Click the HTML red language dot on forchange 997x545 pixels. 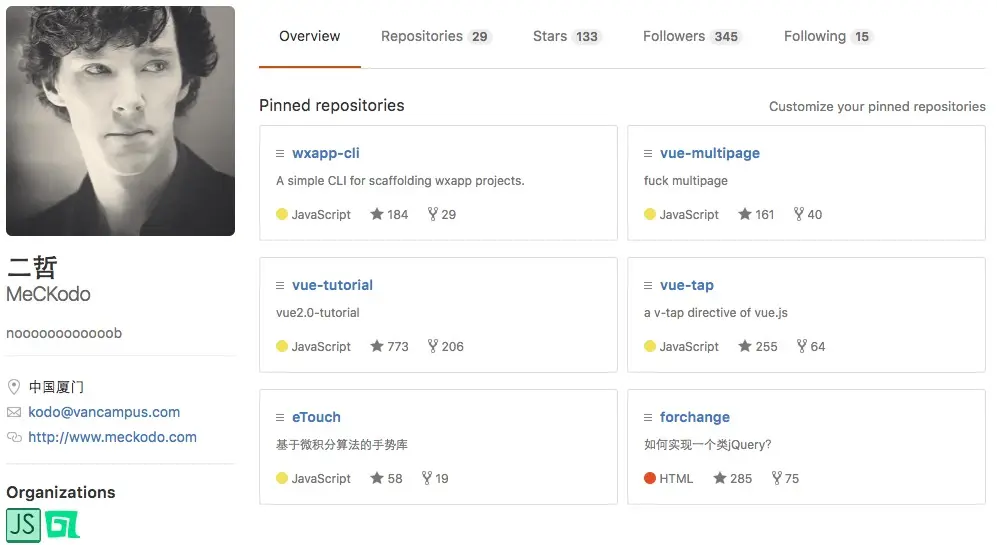tap(650, 478)
